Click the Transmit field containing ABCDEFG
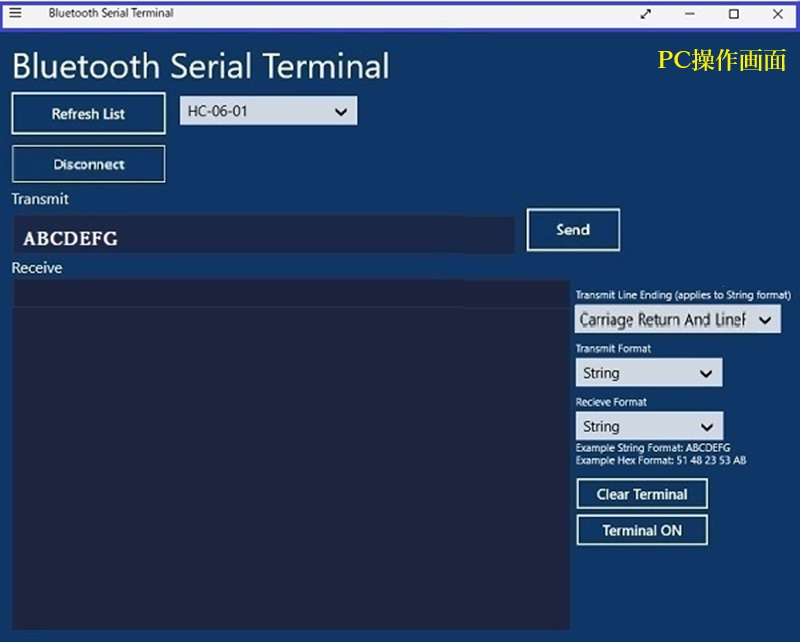 coord(264,237)
